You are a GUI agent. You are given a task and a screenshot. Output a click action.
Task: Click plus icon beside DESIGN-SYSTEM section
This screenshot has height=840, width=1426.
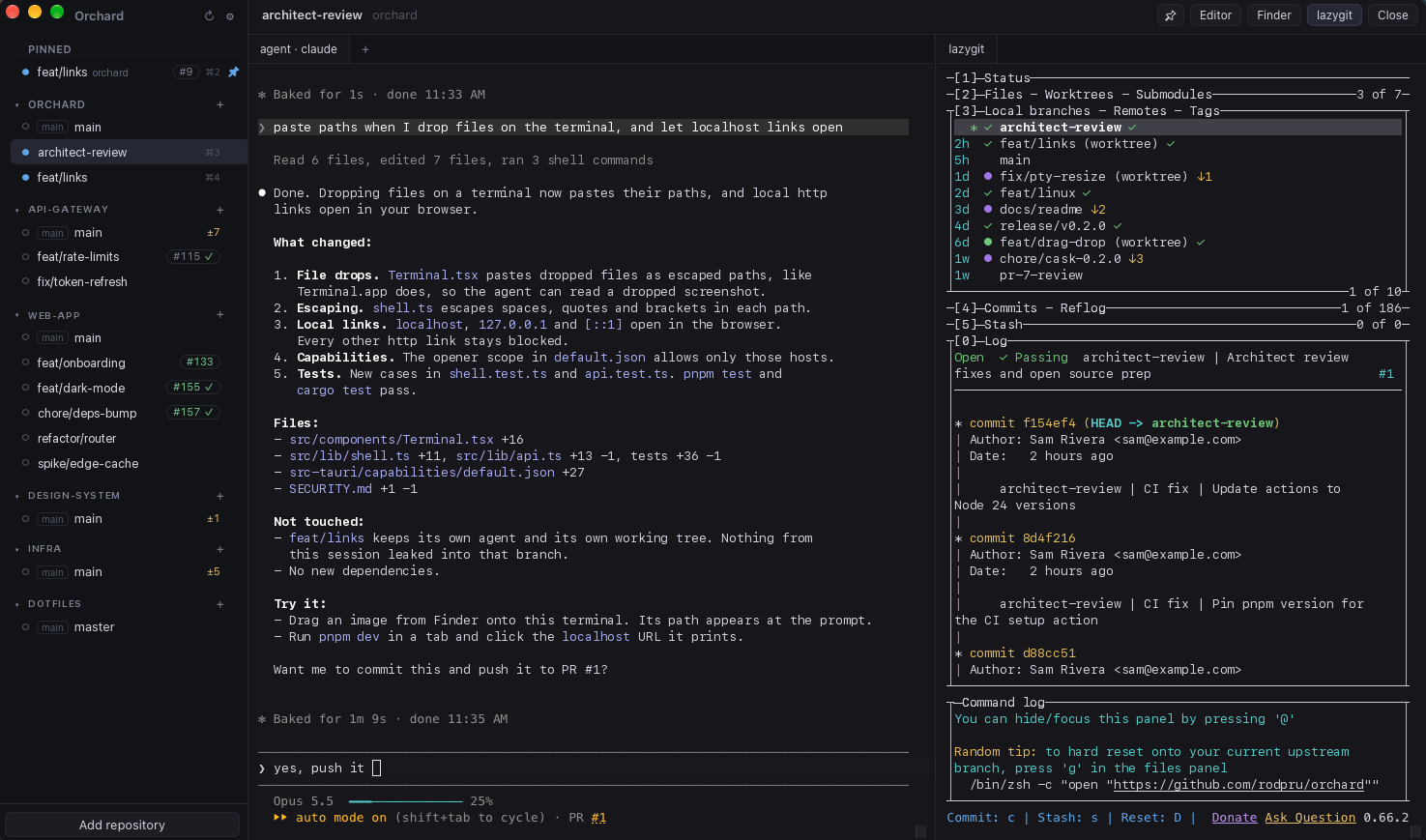tap(220, 496)
